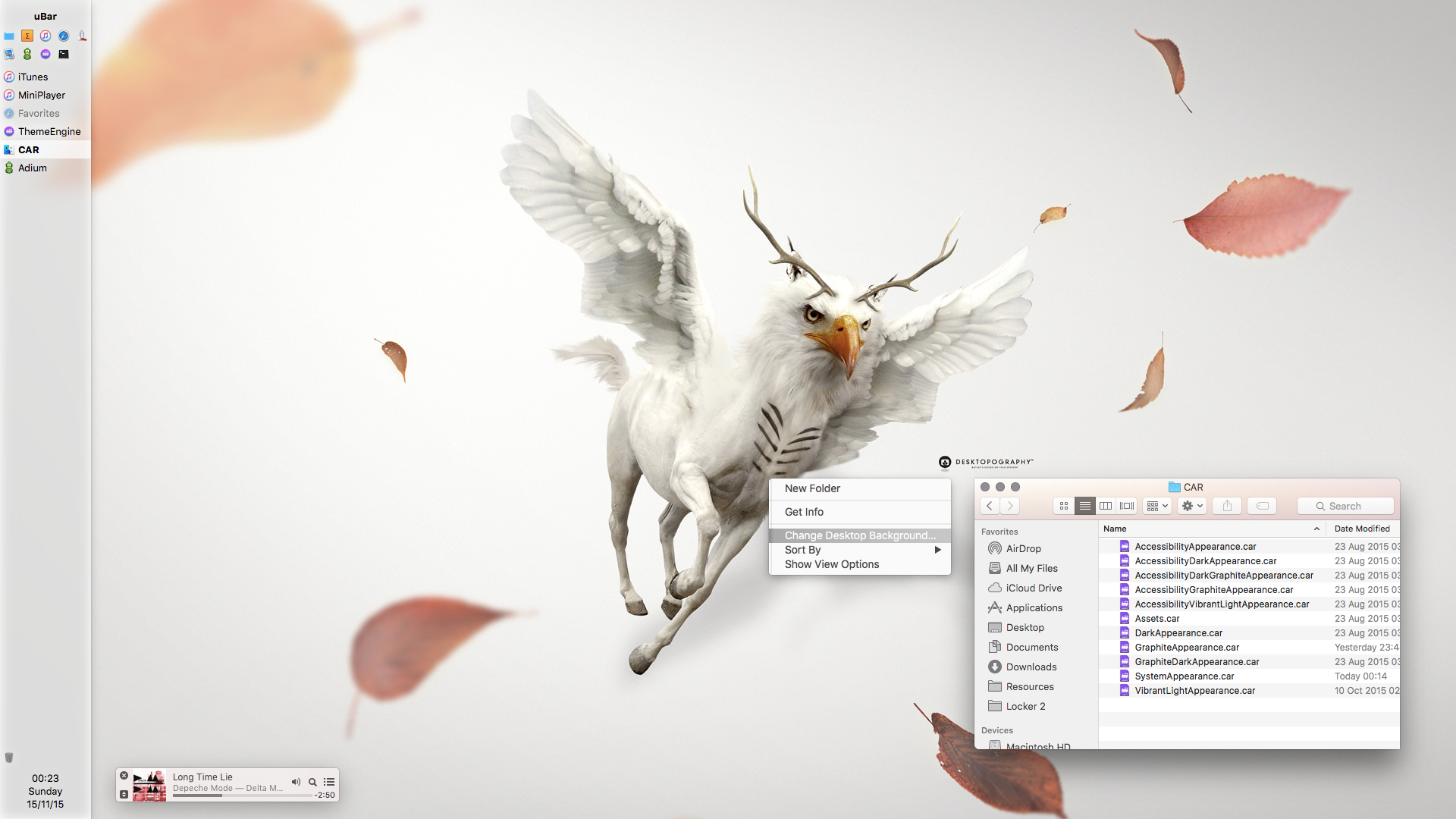The width and height of the screenshot is (1456, 819).
Task: Sort the Finder list by Date Modified
Action: pos(1363,529)
